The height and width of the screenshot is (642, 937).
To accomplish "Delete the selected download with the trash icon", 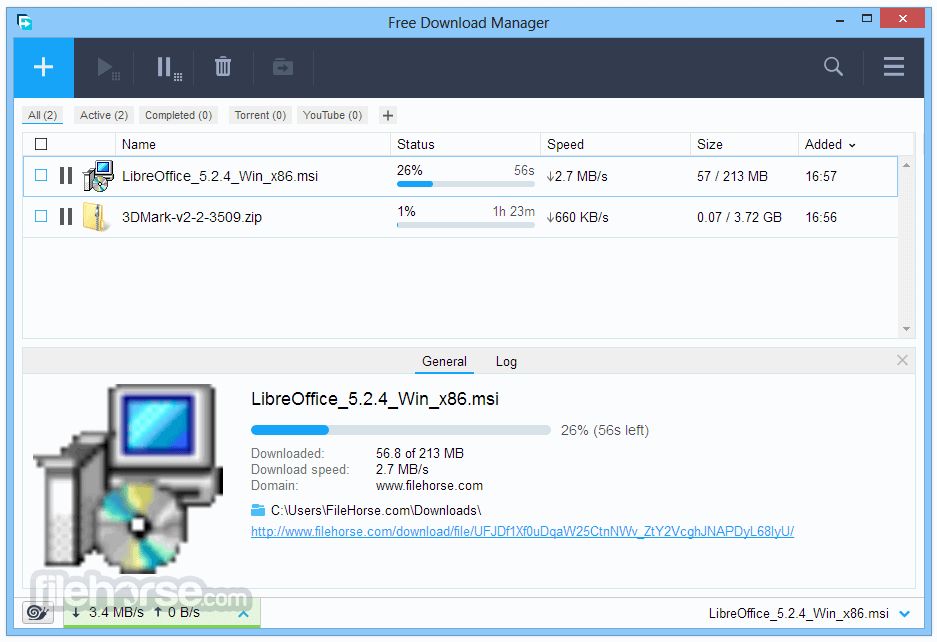I will [x=223, y=66].
